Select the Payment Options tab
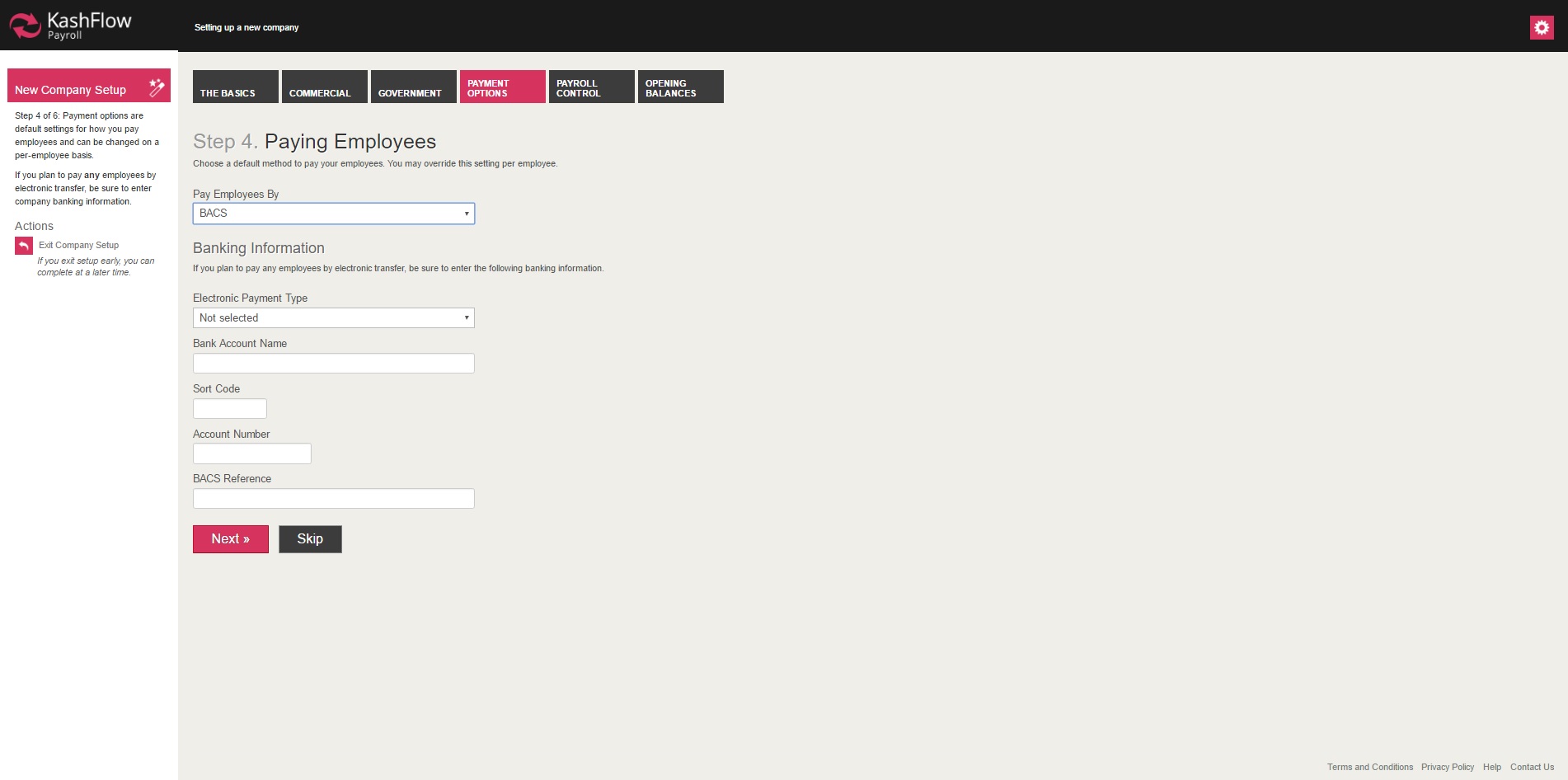 [x=502, y=87]
